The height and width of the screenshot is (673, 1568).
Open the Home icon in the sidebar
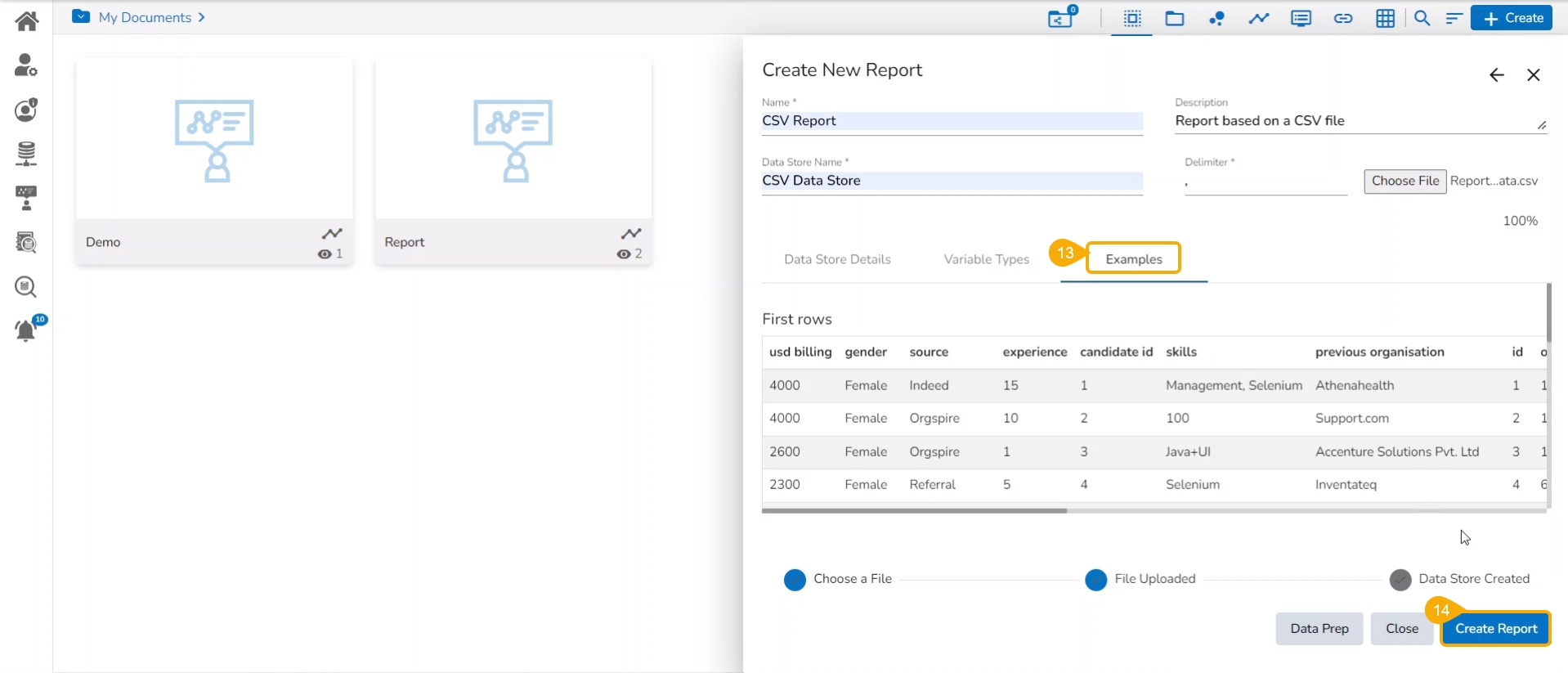tap(26, 20)
